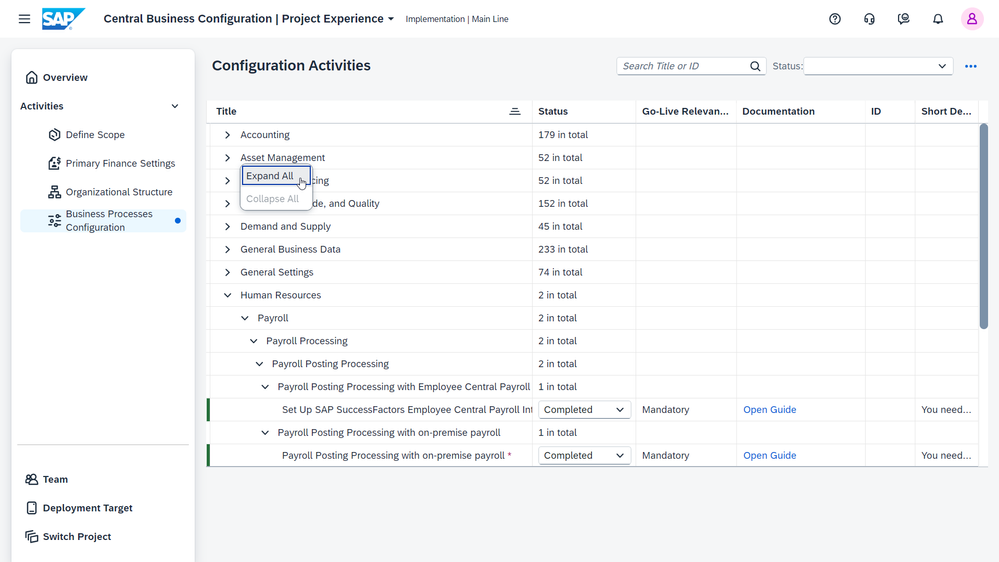Collapse the Human Resources row
Screen dimensions: 999x562
click(x=227, y=296)
